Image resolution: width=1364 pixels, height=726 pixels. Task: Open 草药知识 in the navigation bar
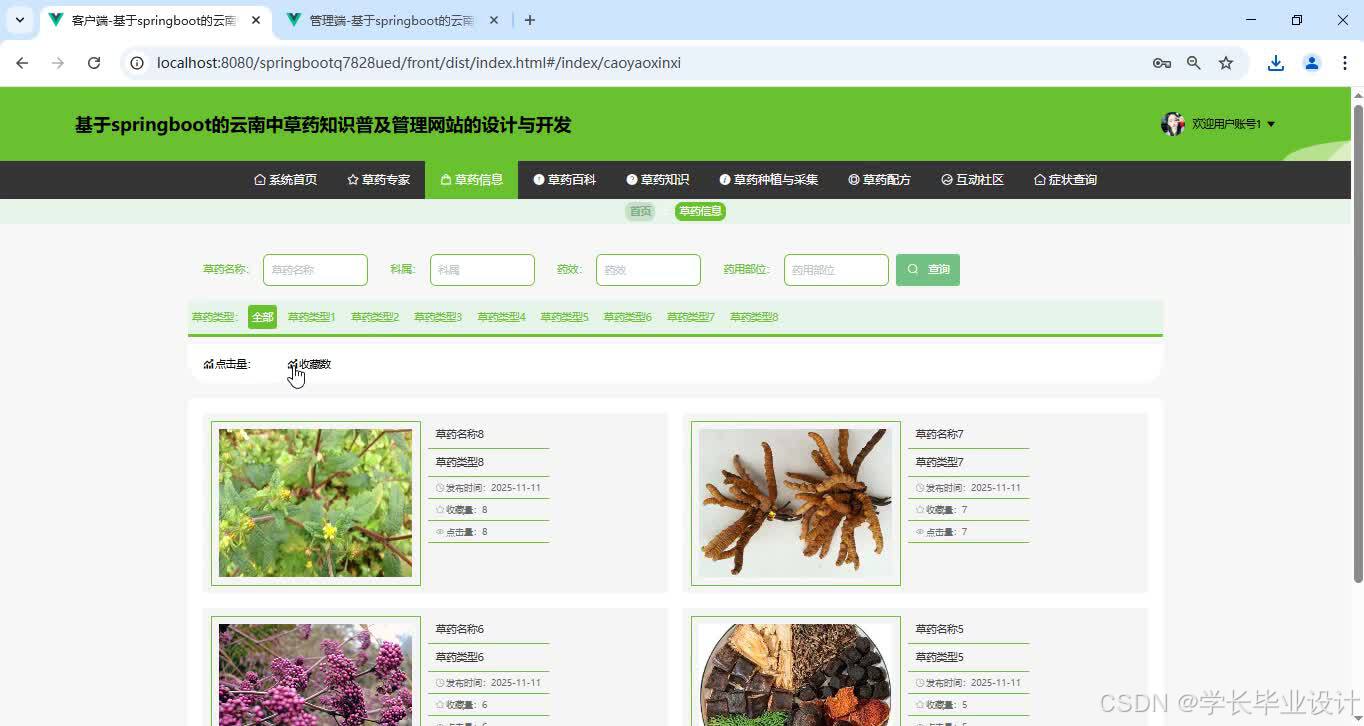pos(658,180)
